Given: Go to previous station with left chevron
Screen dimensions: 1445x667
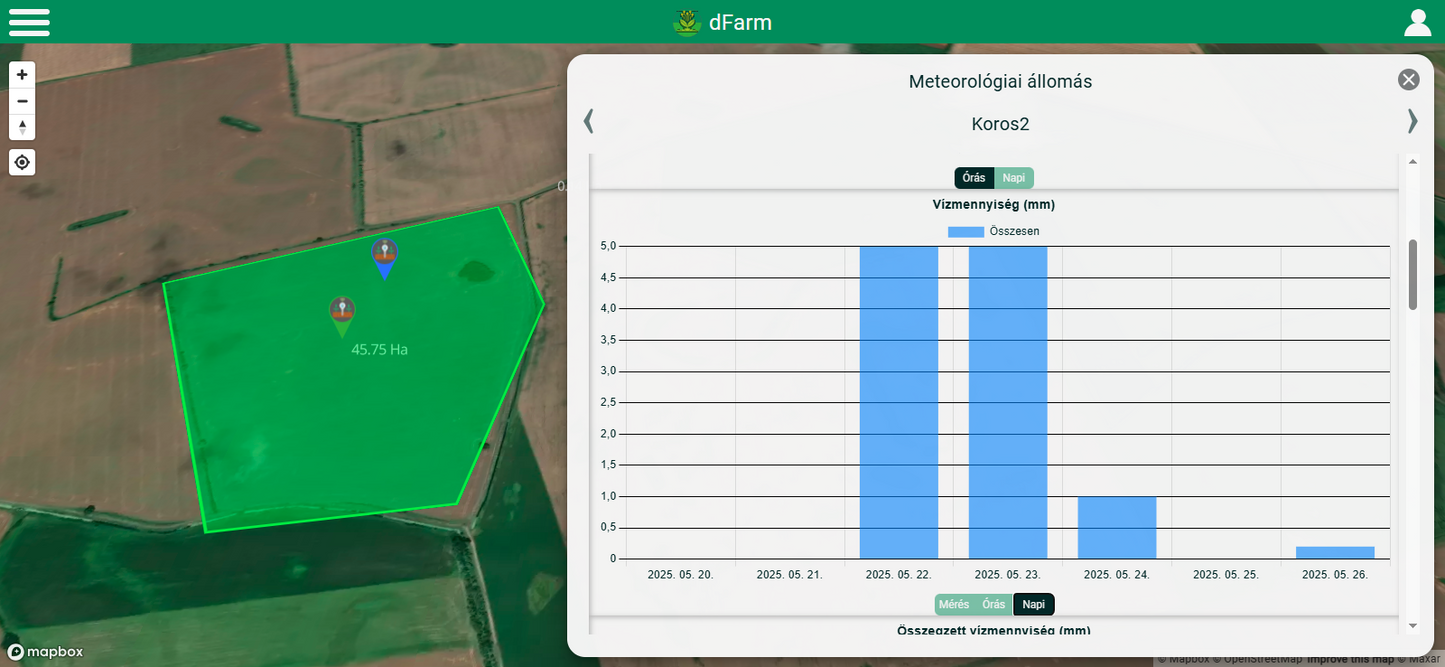Looking at the screenshot, I should pos(589,121).
